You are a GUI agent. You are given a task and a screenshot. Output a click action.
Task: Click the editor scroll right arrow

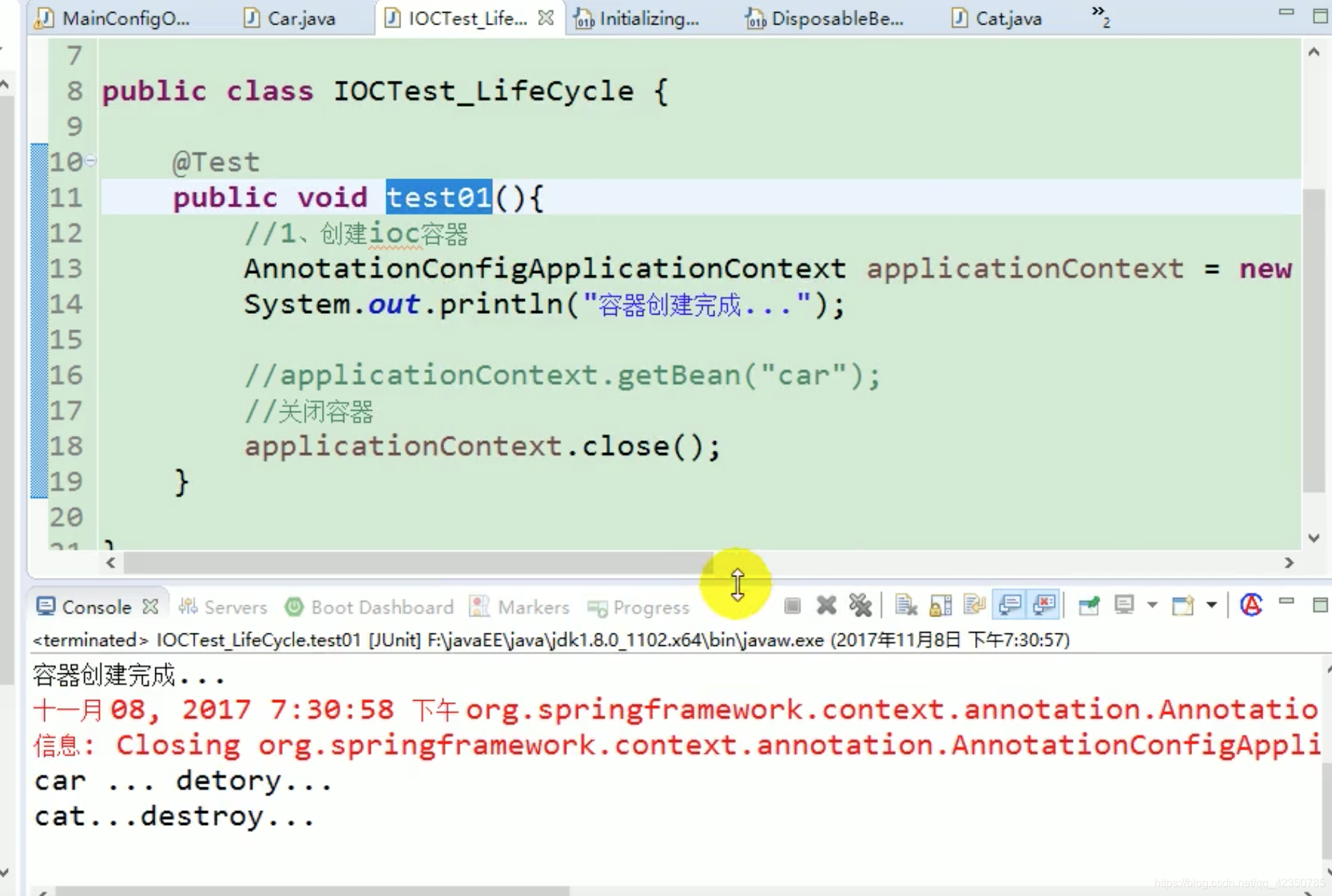[1288, 562]
